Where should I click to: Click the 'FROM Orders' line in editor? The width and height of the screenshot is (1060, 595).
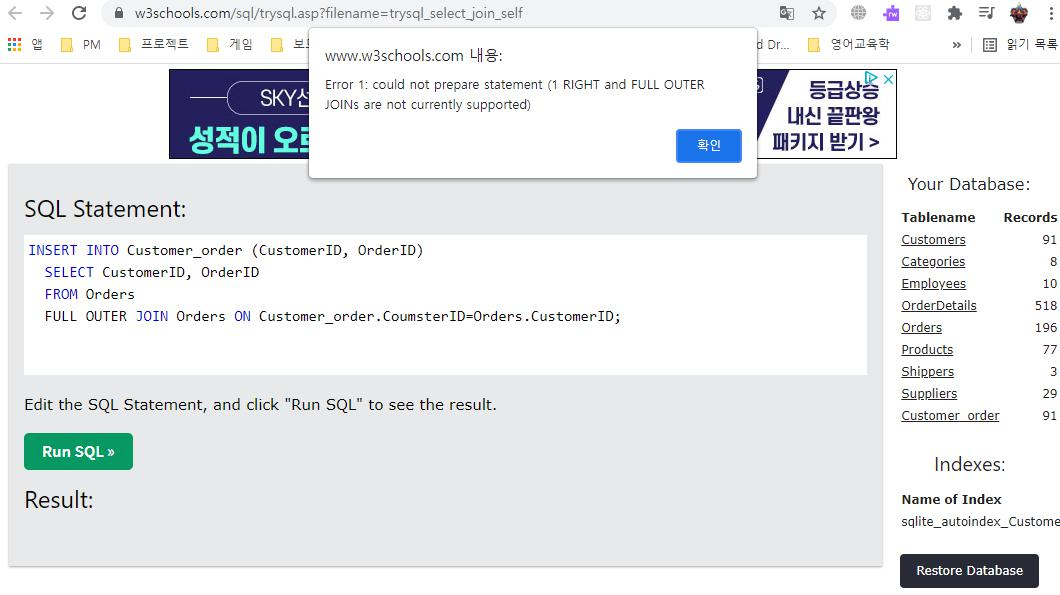point(89,294)
